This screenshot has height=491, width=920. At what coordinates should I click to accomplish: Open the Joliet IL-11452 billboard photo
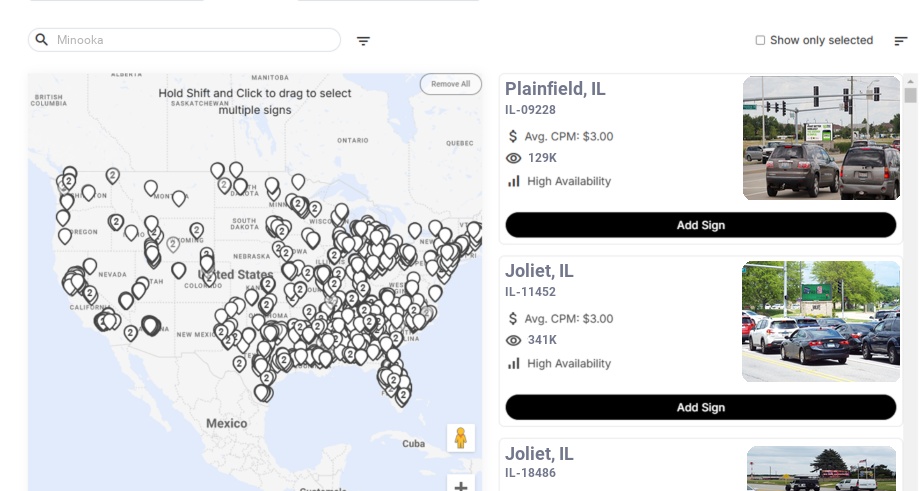click(x=821, y=321)
